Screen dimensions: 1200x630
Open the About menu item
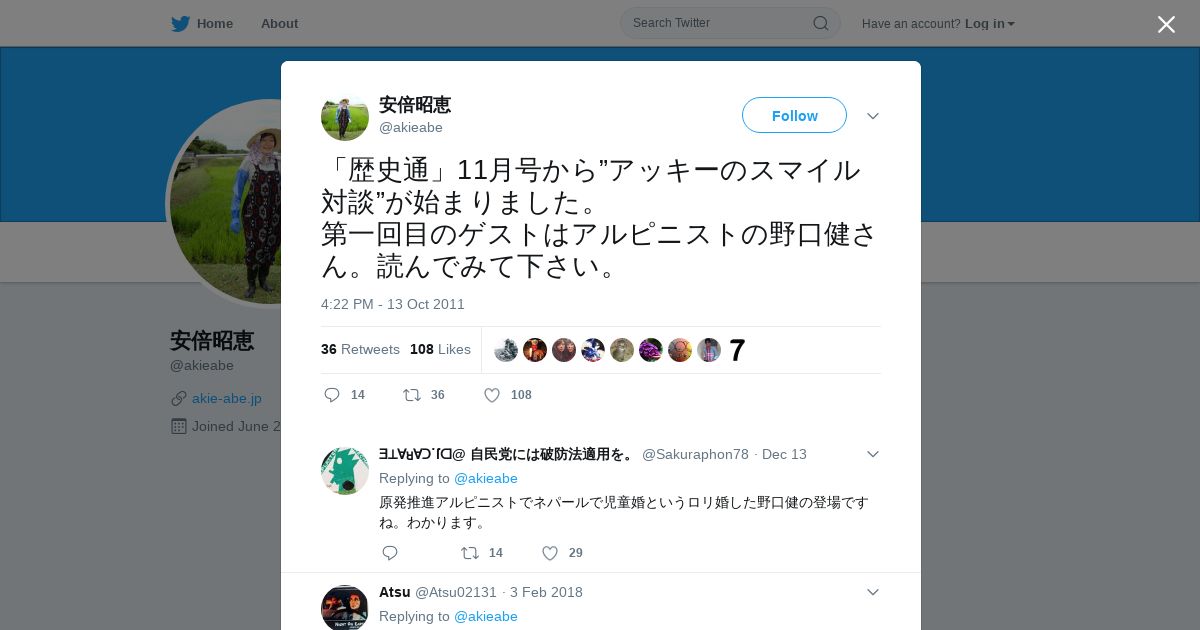click(279, 24)
